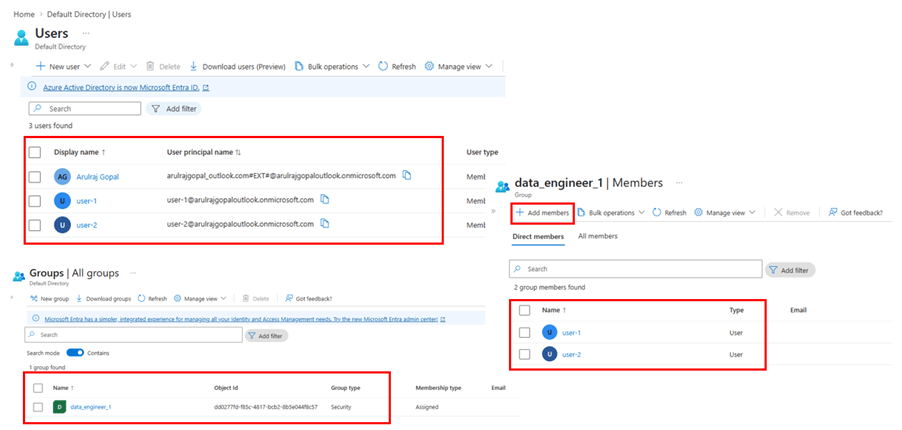The image size is (902, 430).
Task: Click the Add members button
Action: [x=542, y=213]
